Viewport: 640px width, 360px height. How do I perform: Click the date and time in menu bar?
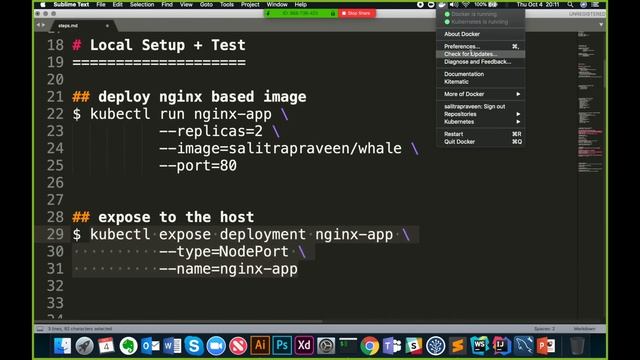point(538,4)
